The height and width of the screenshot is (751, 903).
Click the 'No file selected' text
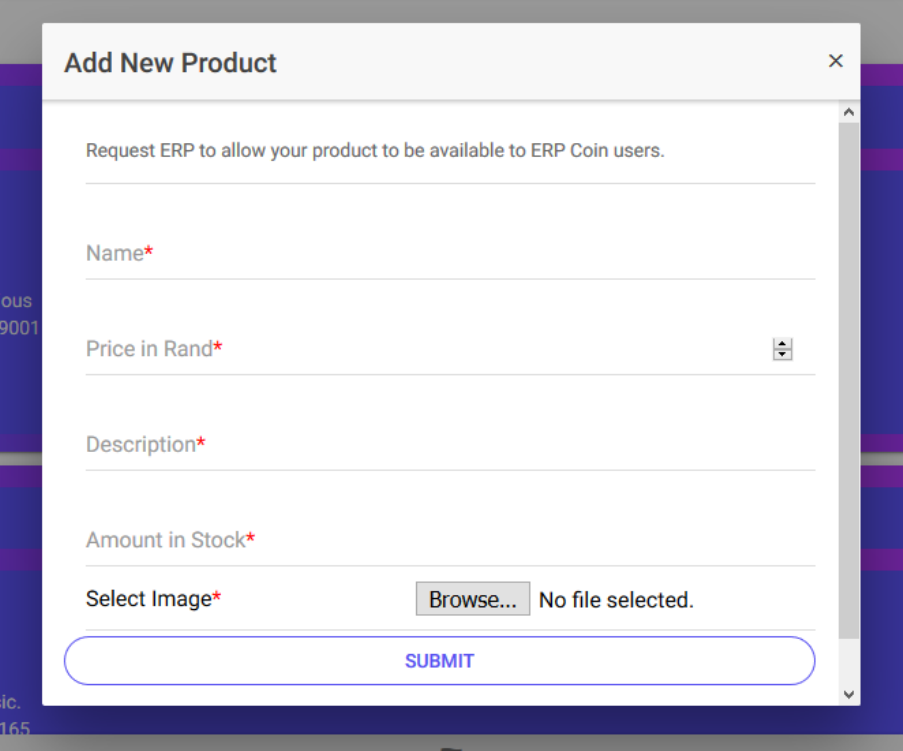point(616,601)
